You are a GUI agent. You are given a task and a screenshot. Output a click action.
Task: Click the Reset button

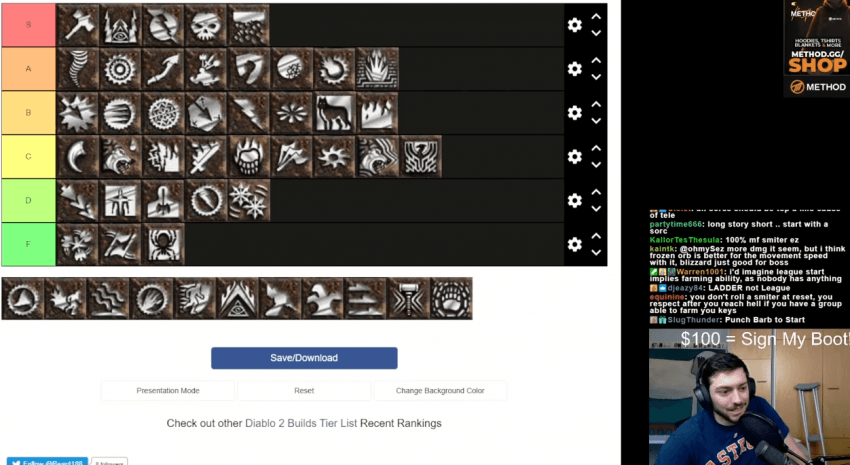304,391
